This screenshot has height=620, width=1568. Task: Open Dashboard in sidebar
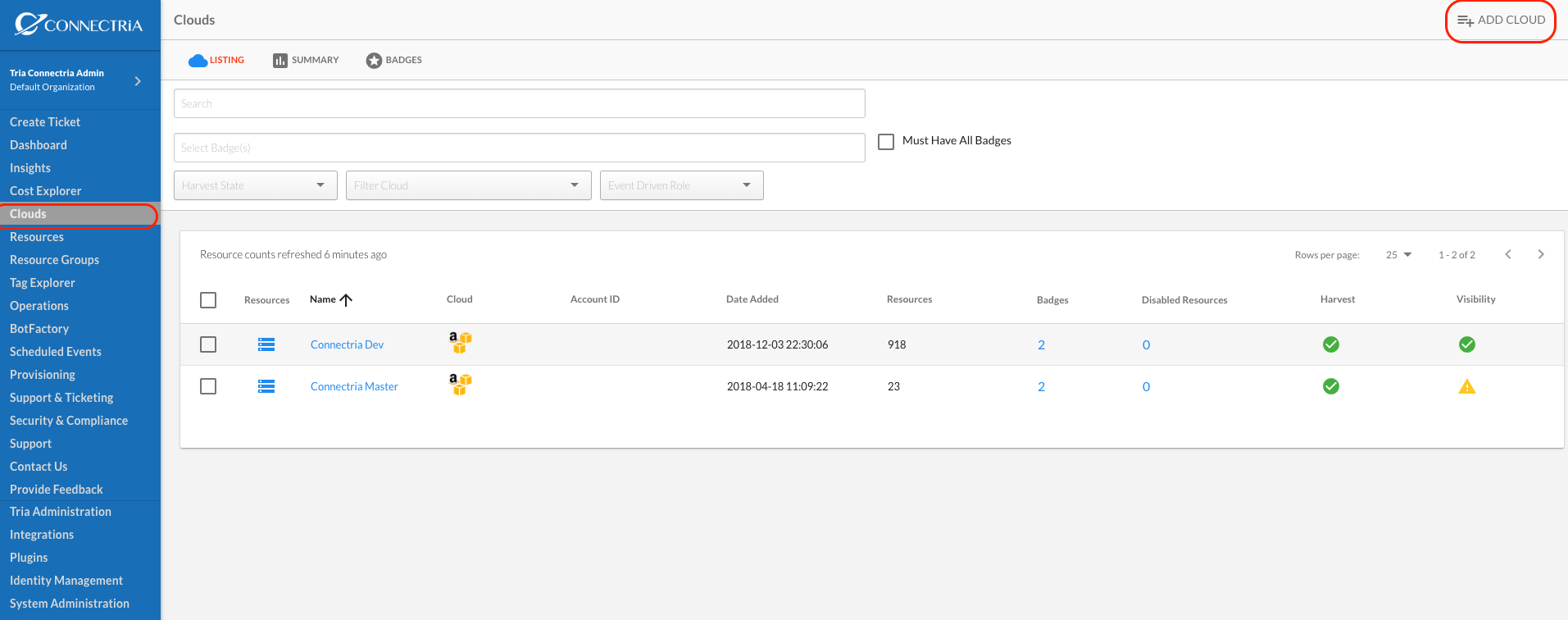[x=39, y=145]
